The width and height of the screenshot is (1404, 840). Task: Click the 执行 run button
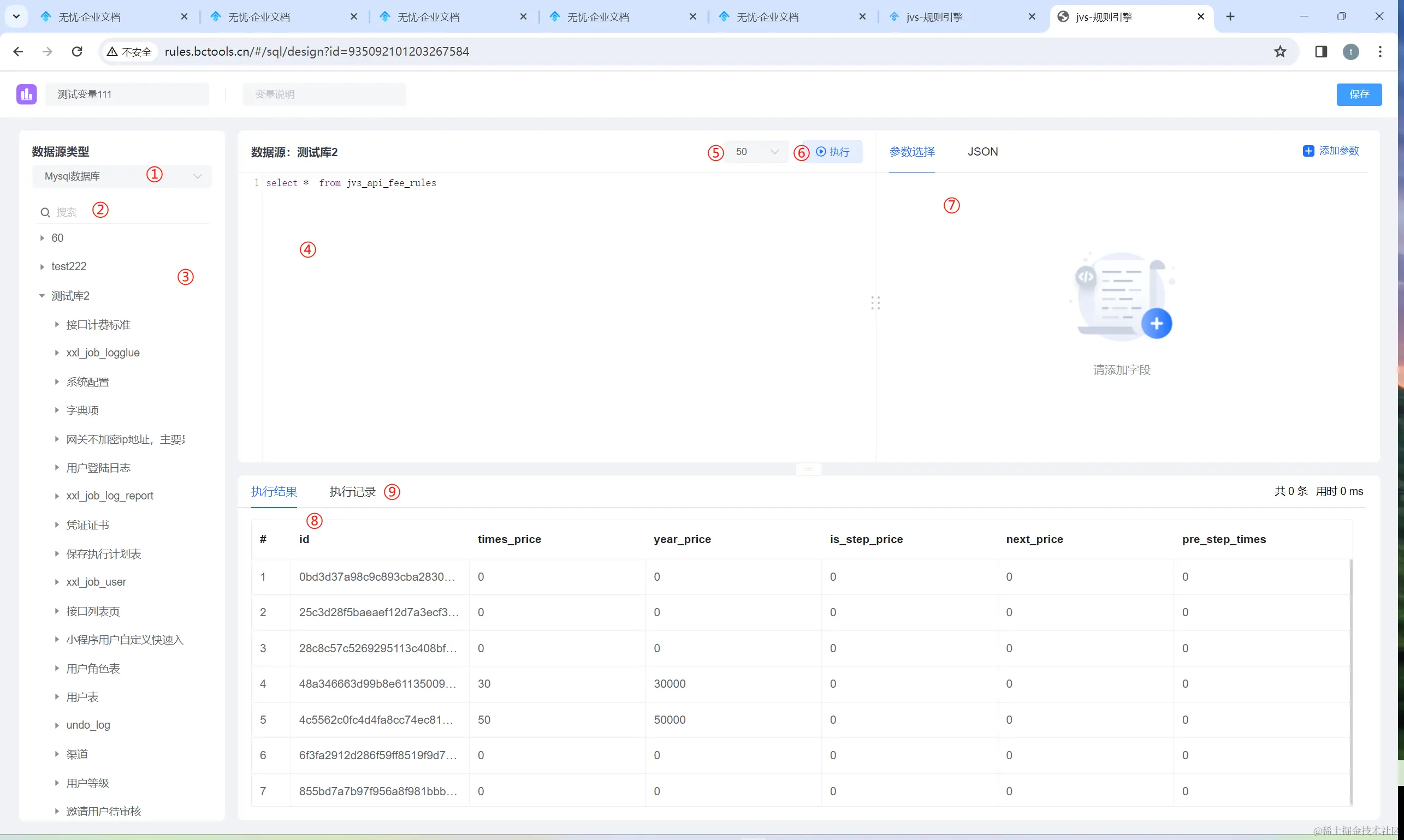(832, 152)
